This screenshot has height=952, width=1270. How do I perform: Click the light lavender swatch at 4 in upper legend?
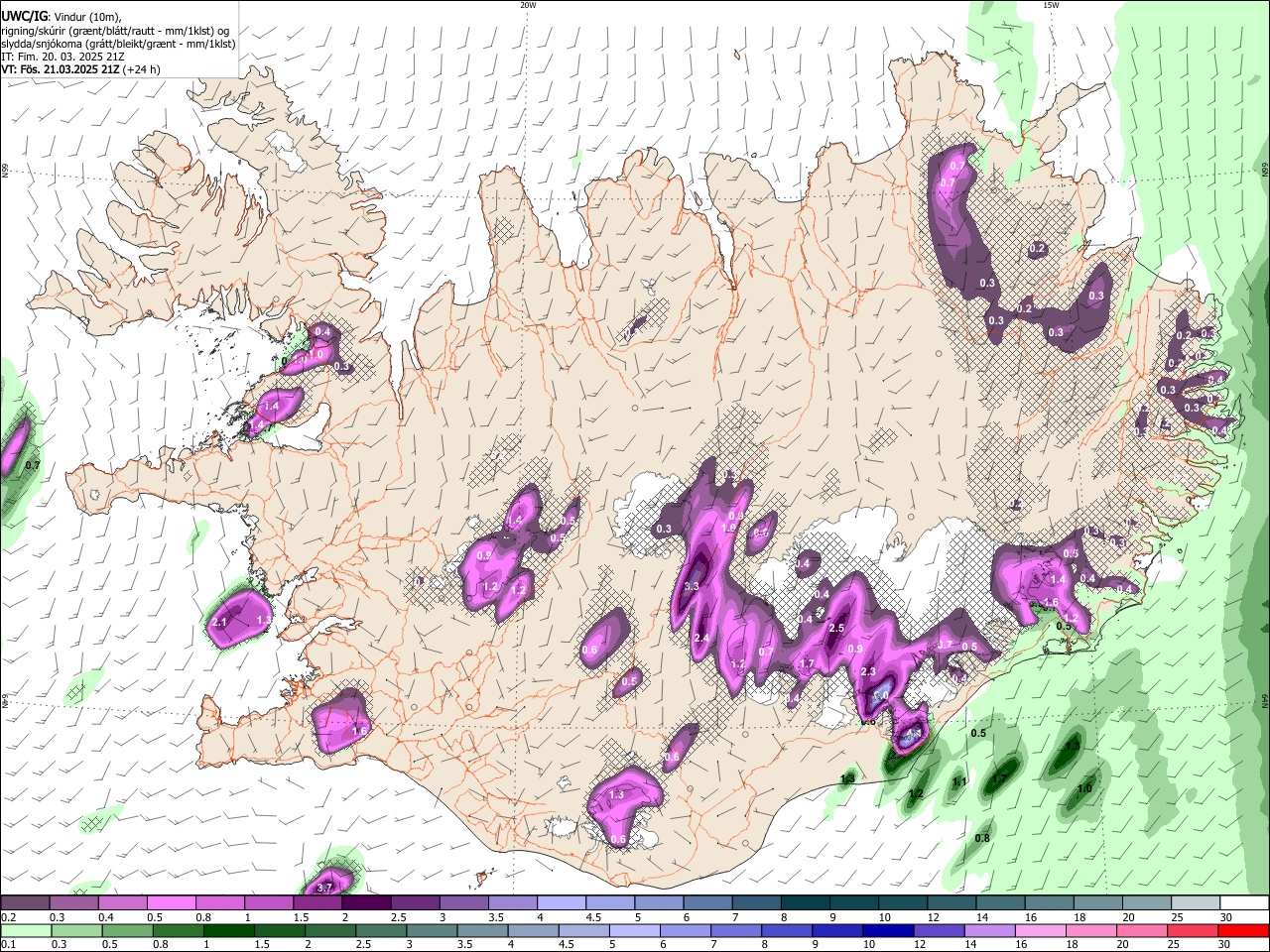click(x=562, y=902)
